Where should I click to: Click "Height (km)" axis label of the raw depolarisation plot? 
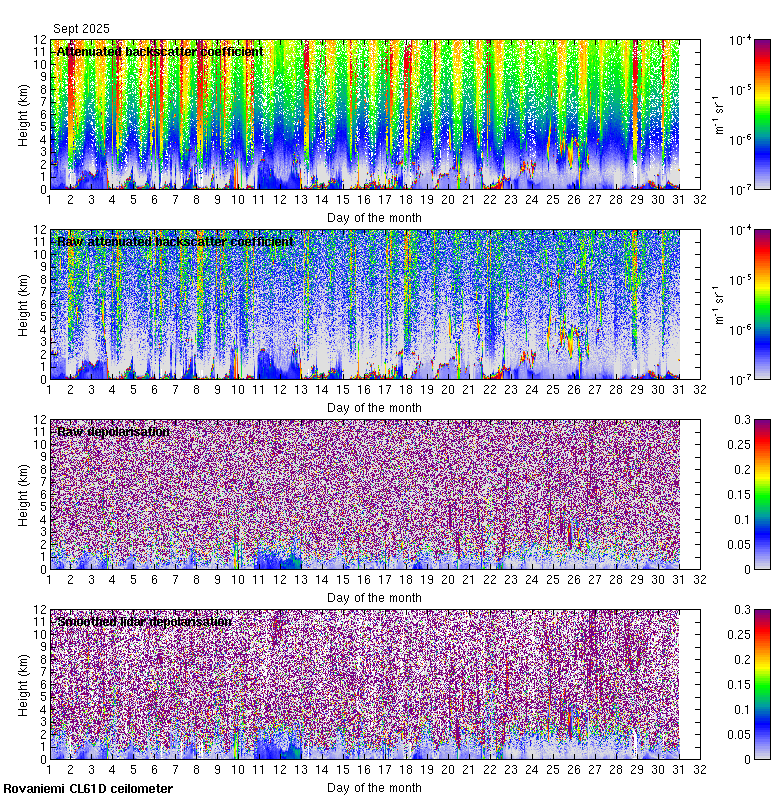(x=23, y=495)
